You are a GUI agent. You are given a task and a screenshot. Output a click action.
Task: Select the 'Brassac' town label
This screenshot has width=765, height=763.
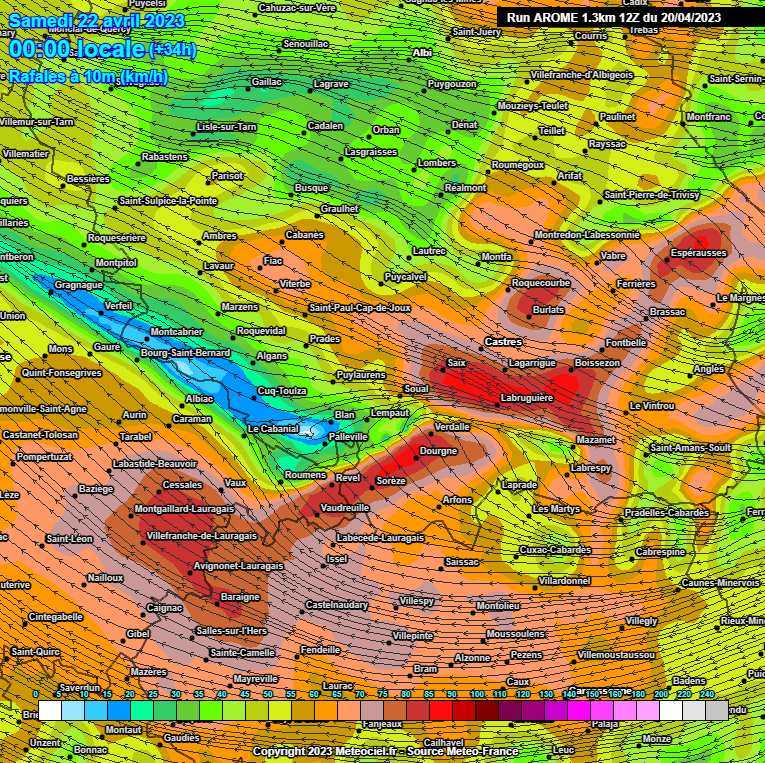[667, 312]
